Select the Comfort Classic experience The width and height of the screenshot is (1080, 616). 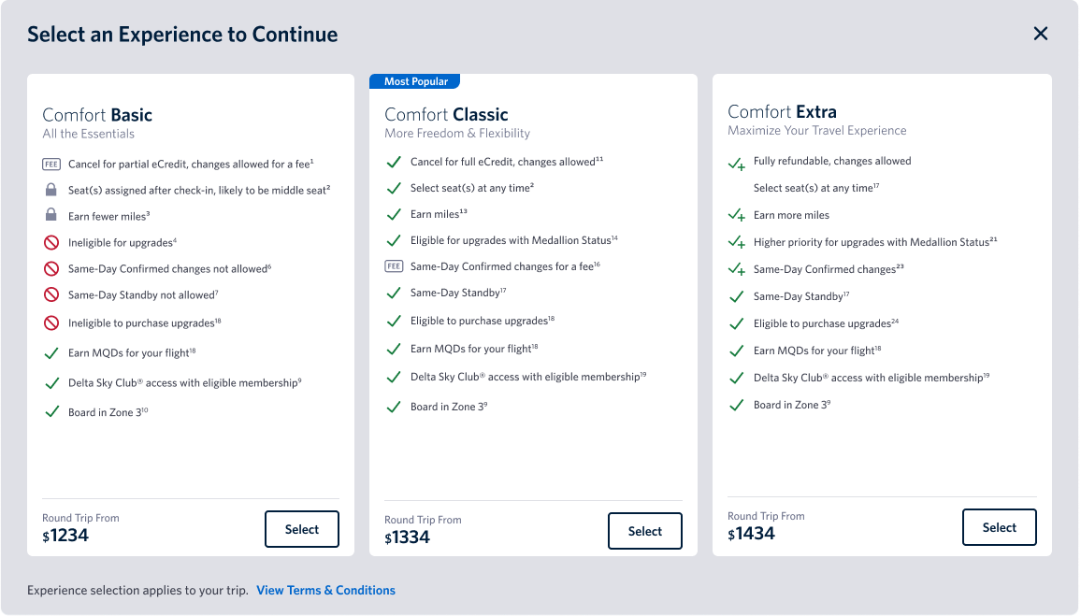645,531
